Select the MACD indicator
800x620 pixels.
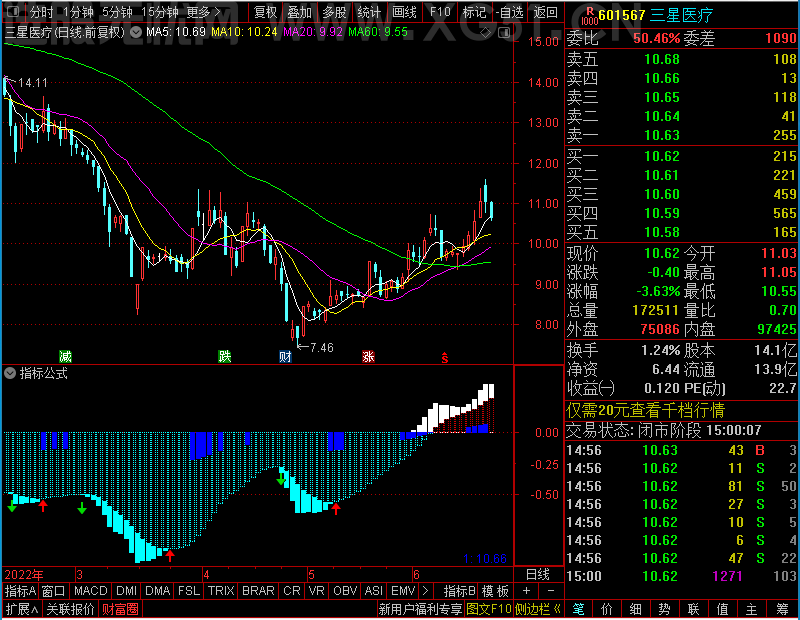pyautogui.click(x=91, y=591)
